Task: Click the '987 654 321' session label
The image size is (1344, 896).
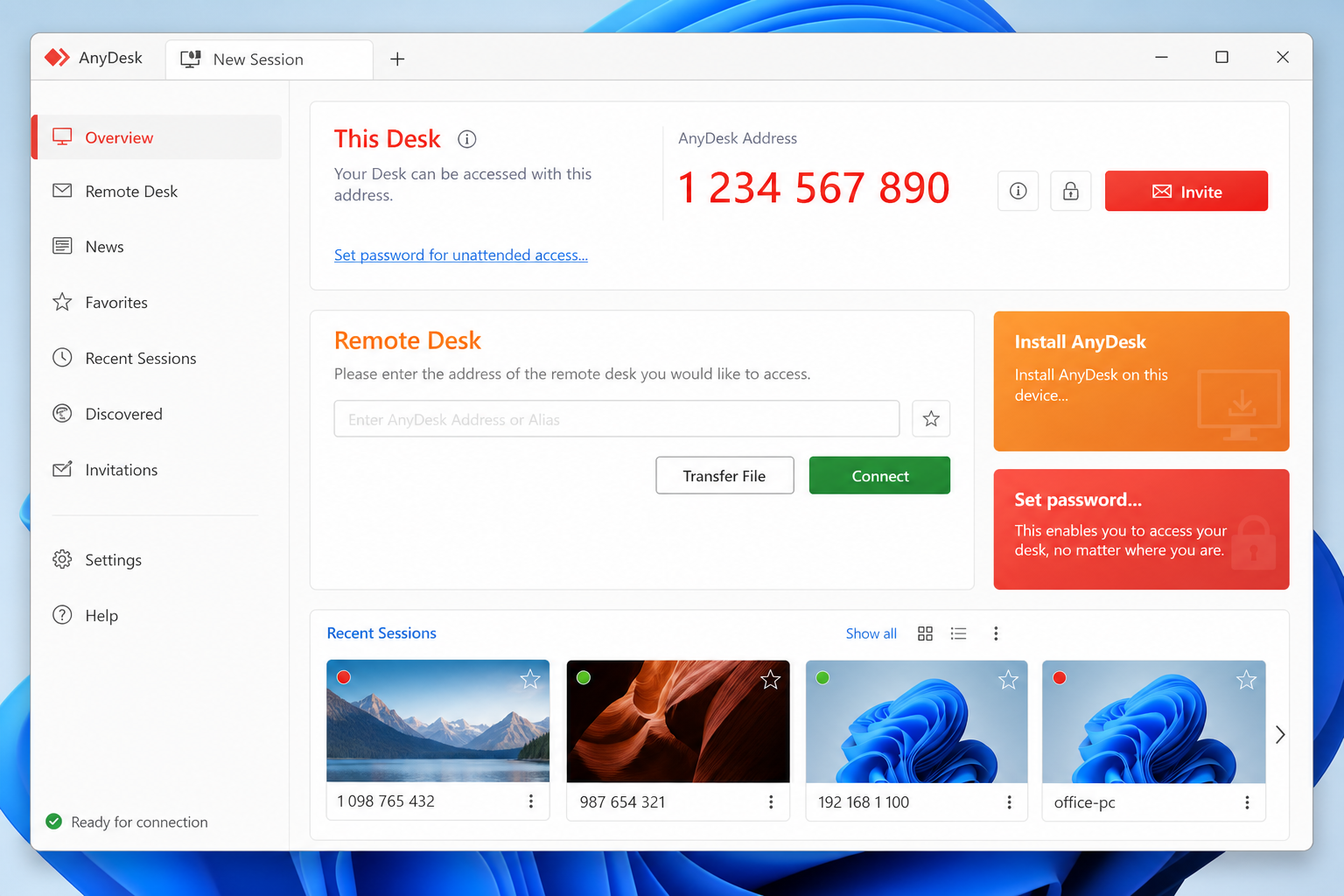Action: (x=622, y=802)
